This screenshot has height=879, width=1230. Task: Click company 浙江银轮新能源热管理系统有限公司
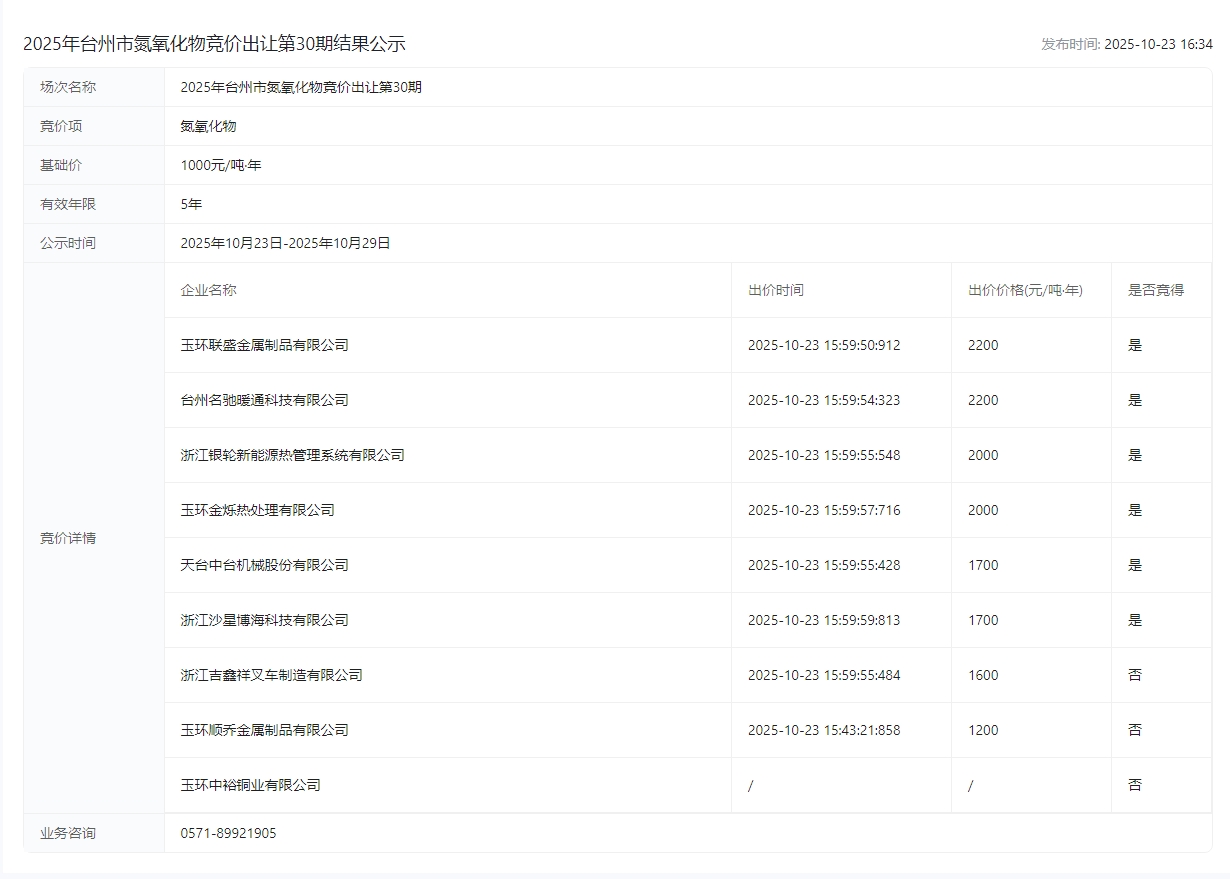(292, 455)
